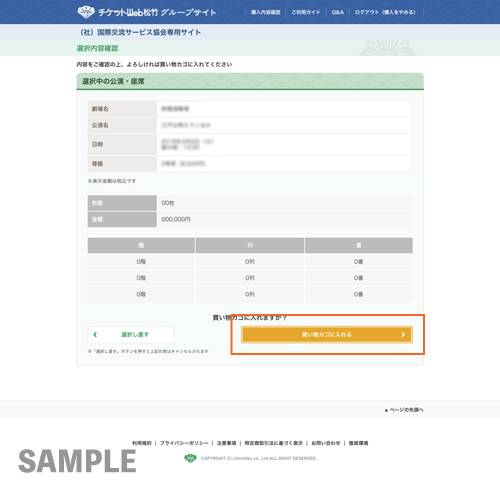The height and width of the screenshot is (484, 500).
Task: Click the small fan logo beside copyright
Action: (190, 458)
